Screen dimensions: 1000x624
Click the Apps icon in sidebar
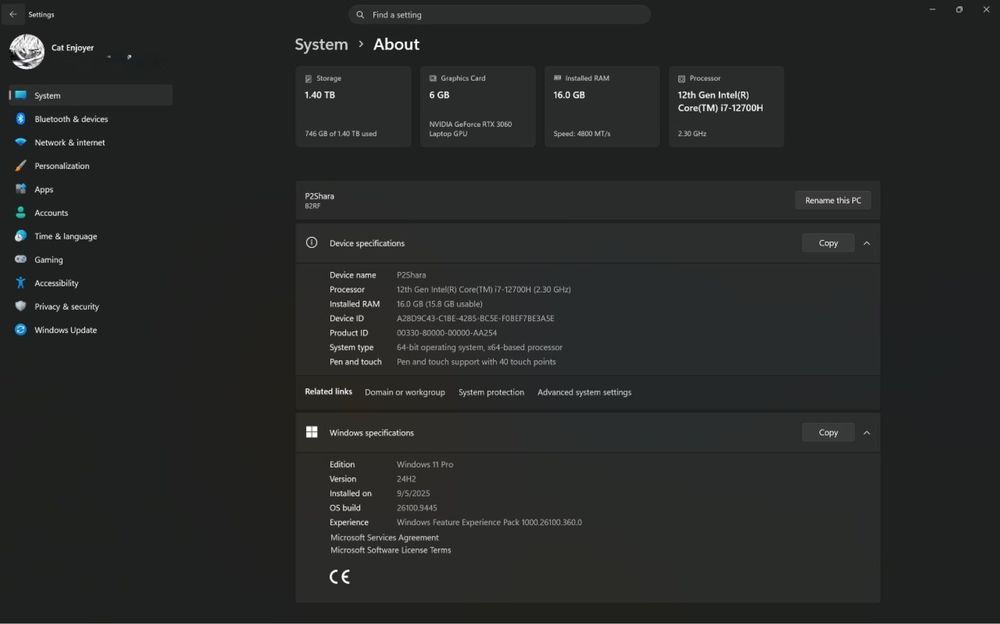(21, 189)
